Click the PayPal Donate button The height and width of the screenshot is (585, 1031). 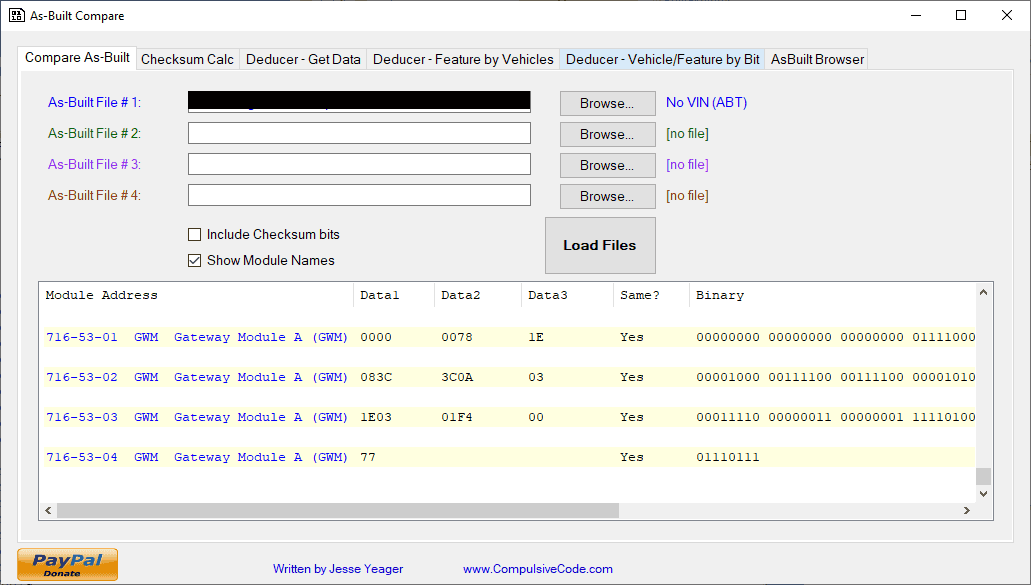pyautogui.click(x=67, y=564)
